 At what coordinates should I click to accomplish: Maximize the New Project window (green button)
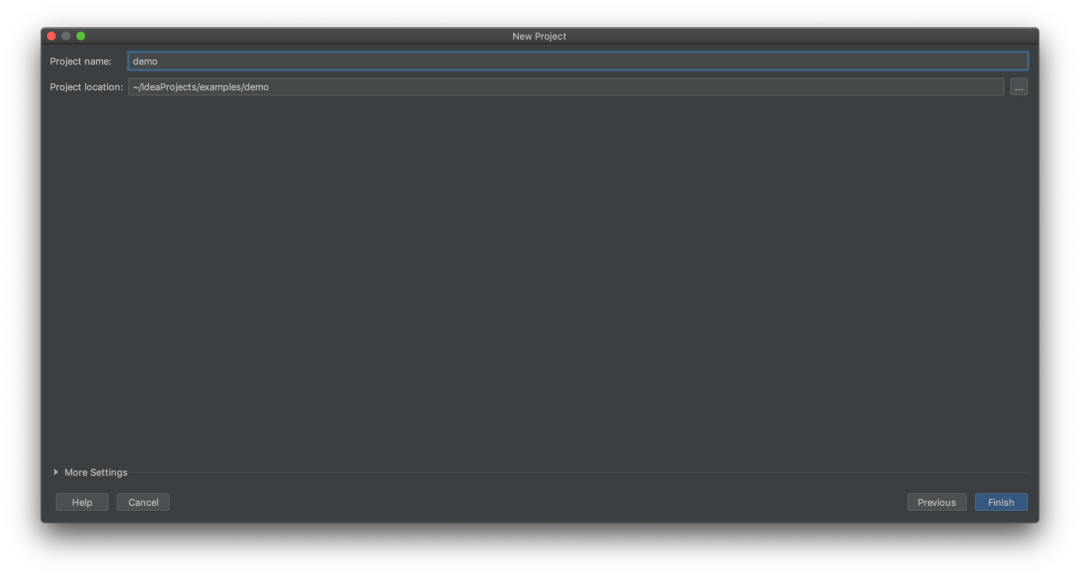(81, 36)
